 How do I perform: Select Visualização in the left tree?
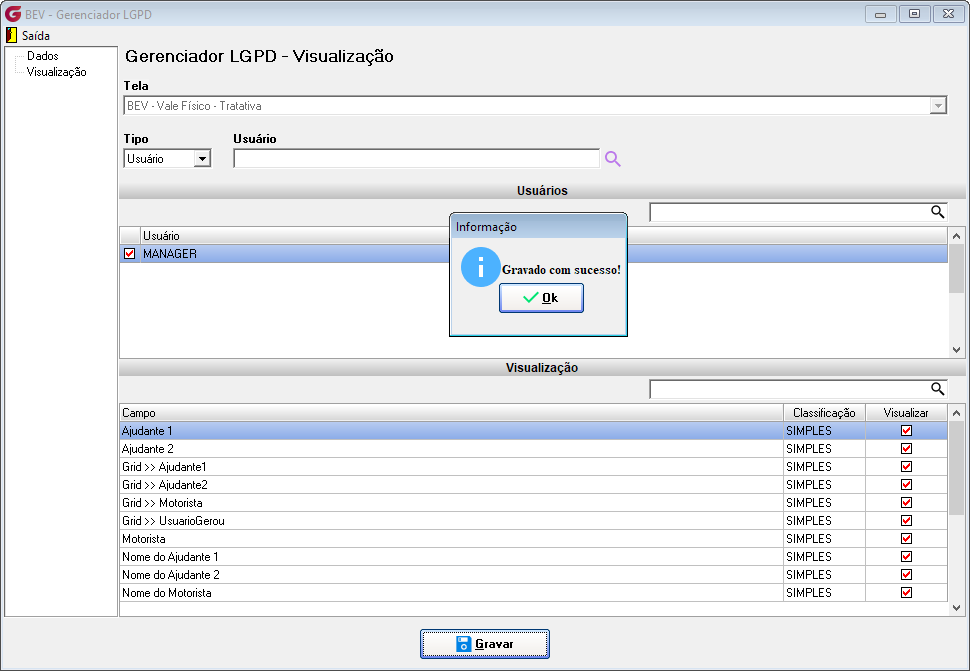[56, 72]
